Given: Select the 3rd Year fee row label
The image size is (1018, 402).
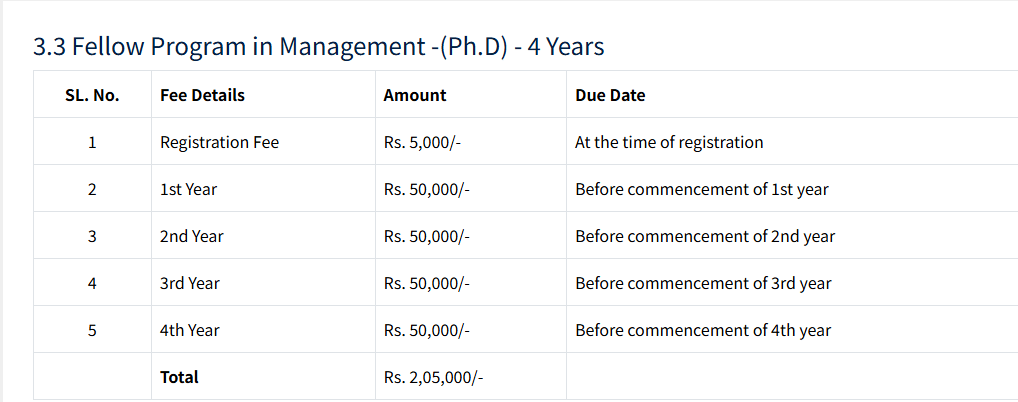Looking at the screenshot, I should pyautogui.click(x=190, y=283).
